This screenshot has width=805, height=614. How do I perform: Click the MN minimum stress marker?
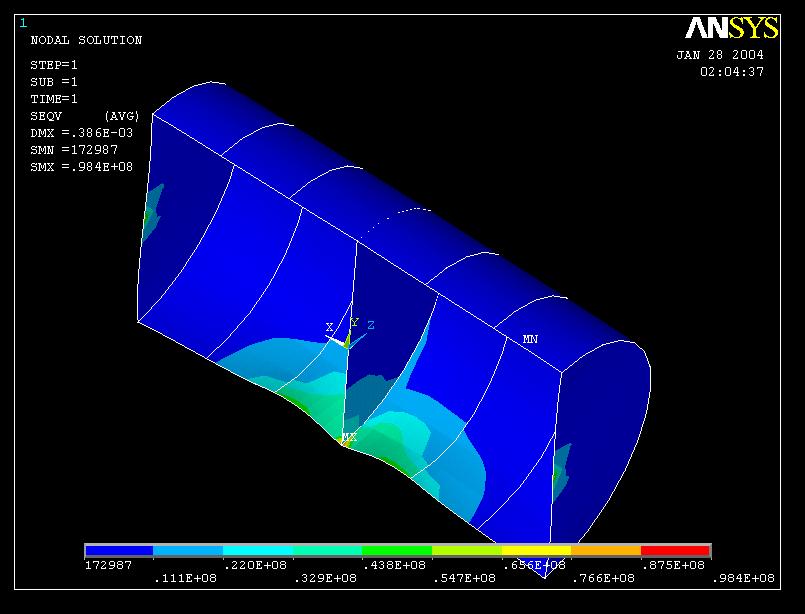tap(530, 339)
